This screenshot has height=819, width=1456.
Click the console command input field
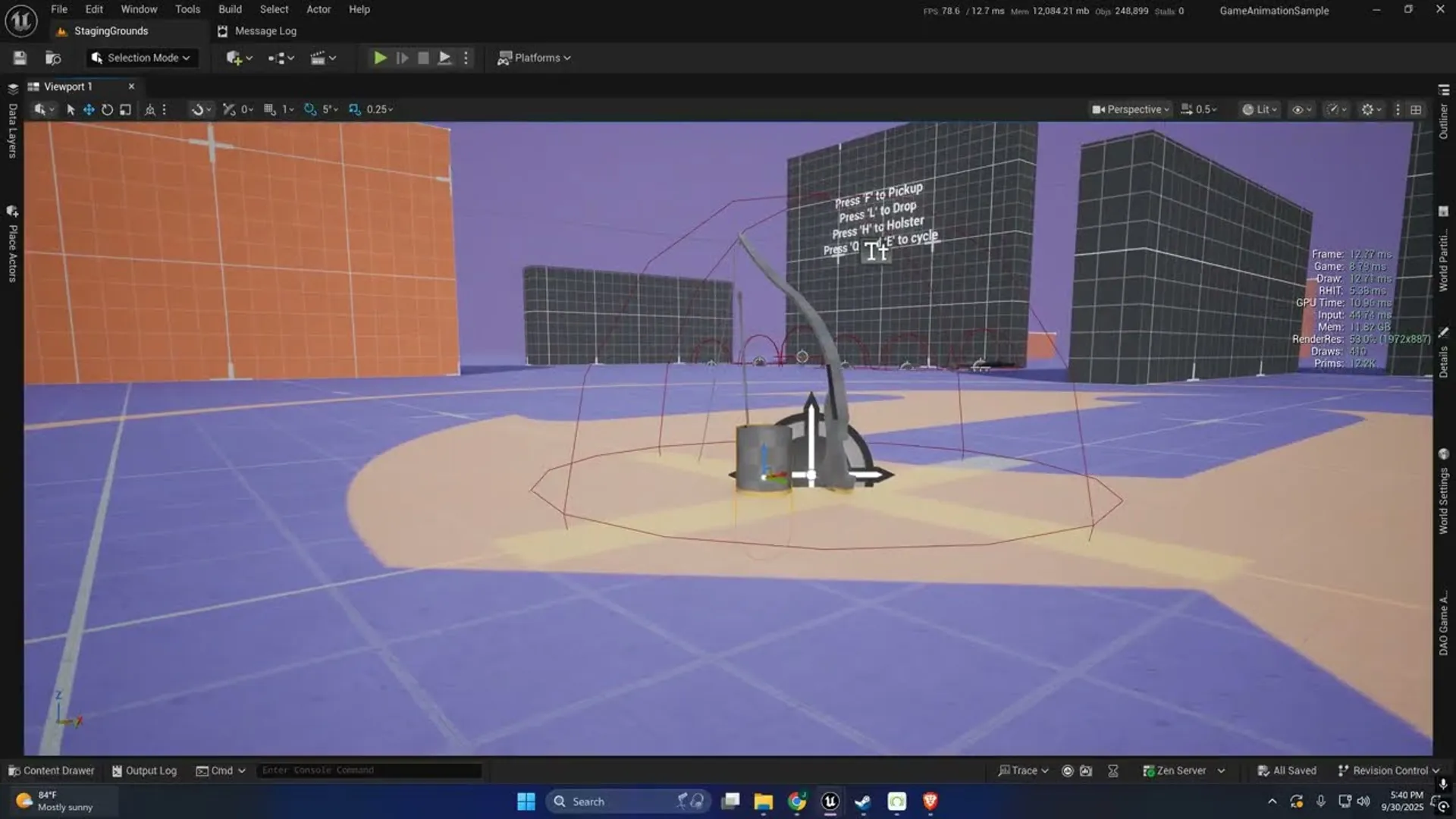click(369, 770)
